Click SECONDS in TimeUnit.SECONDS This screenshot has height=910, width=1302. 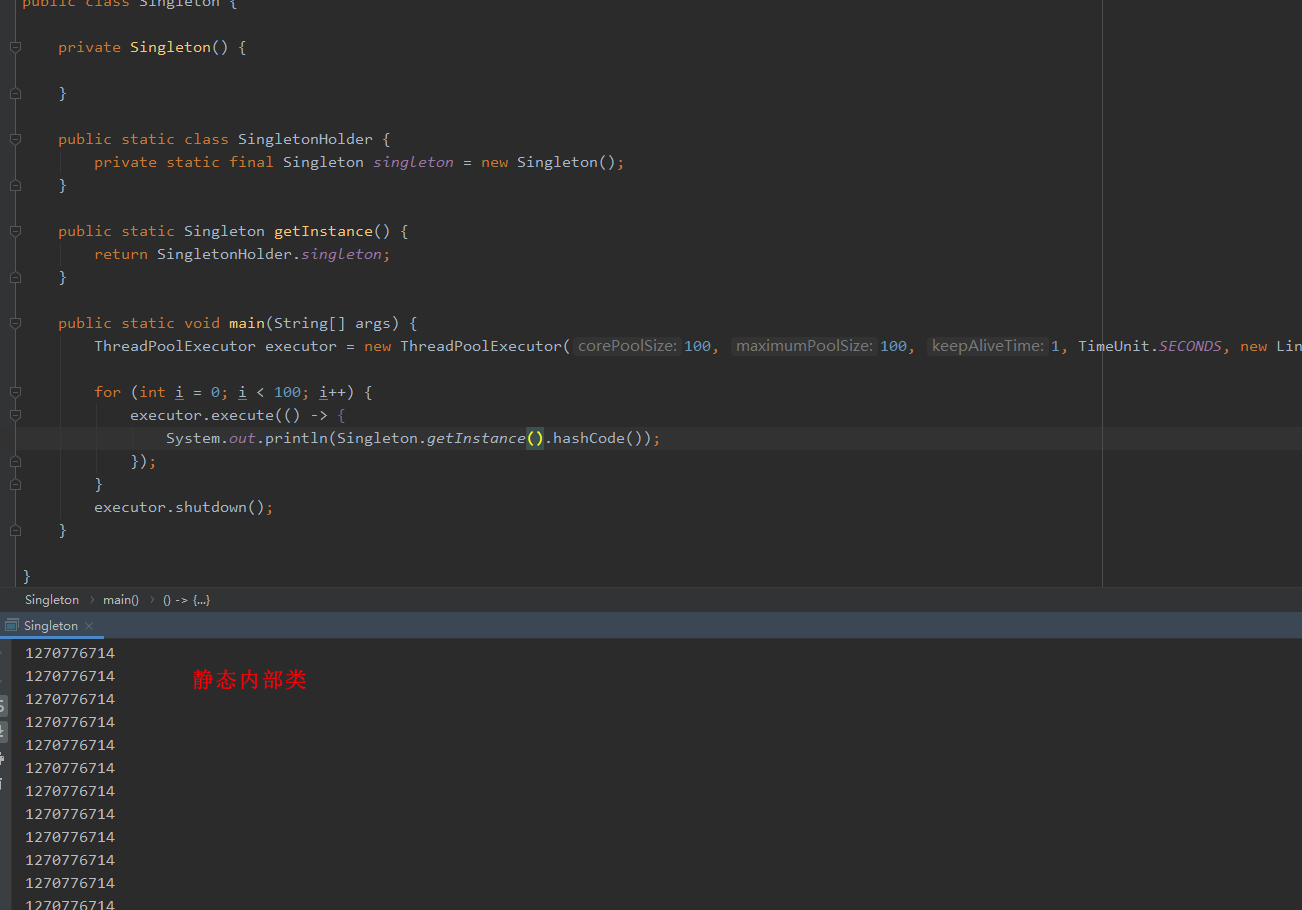tap(1190, 346)
